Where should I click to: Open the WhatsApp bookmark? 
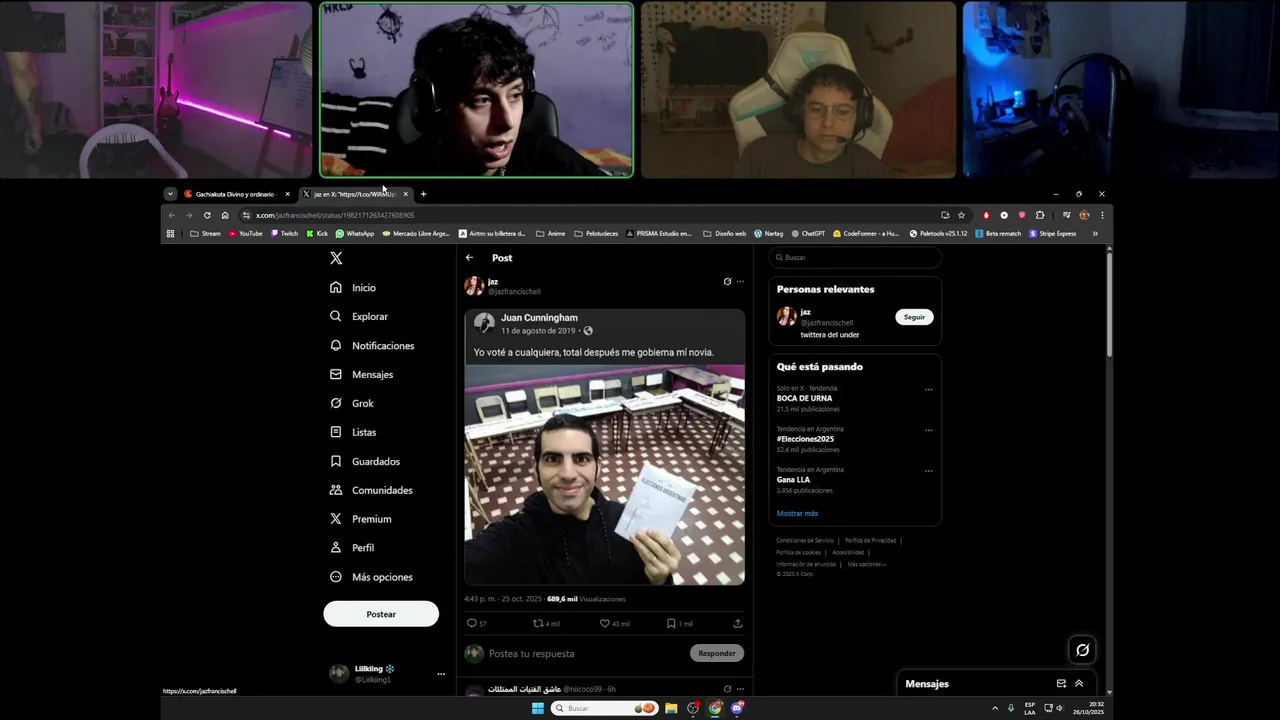point(355,234)
